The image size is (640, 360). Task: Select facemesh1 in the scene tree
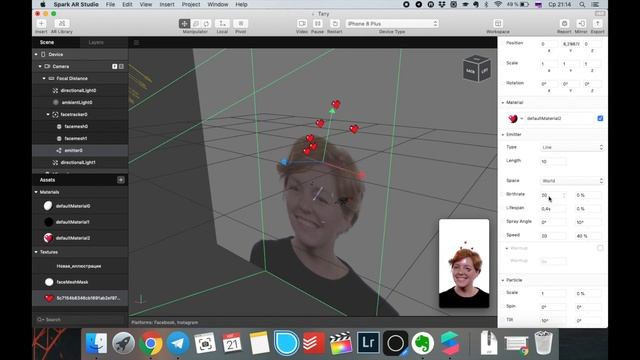pos(76,138)
